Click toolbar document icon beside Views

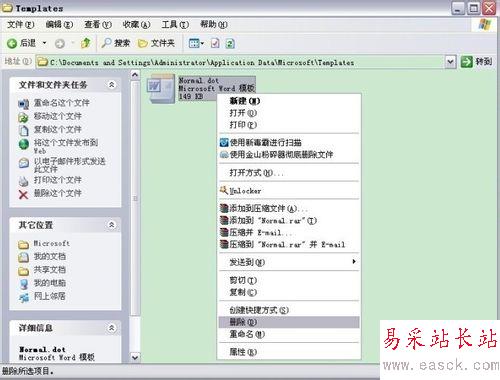[x=215, y=43]
